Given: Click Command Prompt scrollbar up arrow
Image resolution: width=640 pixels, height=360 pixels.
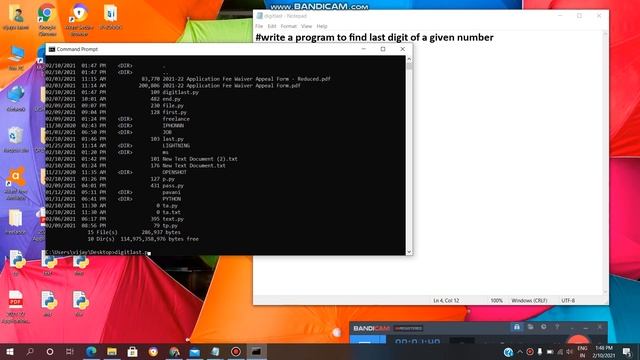Looking at the screenshot, I should [x=409, y=59].
